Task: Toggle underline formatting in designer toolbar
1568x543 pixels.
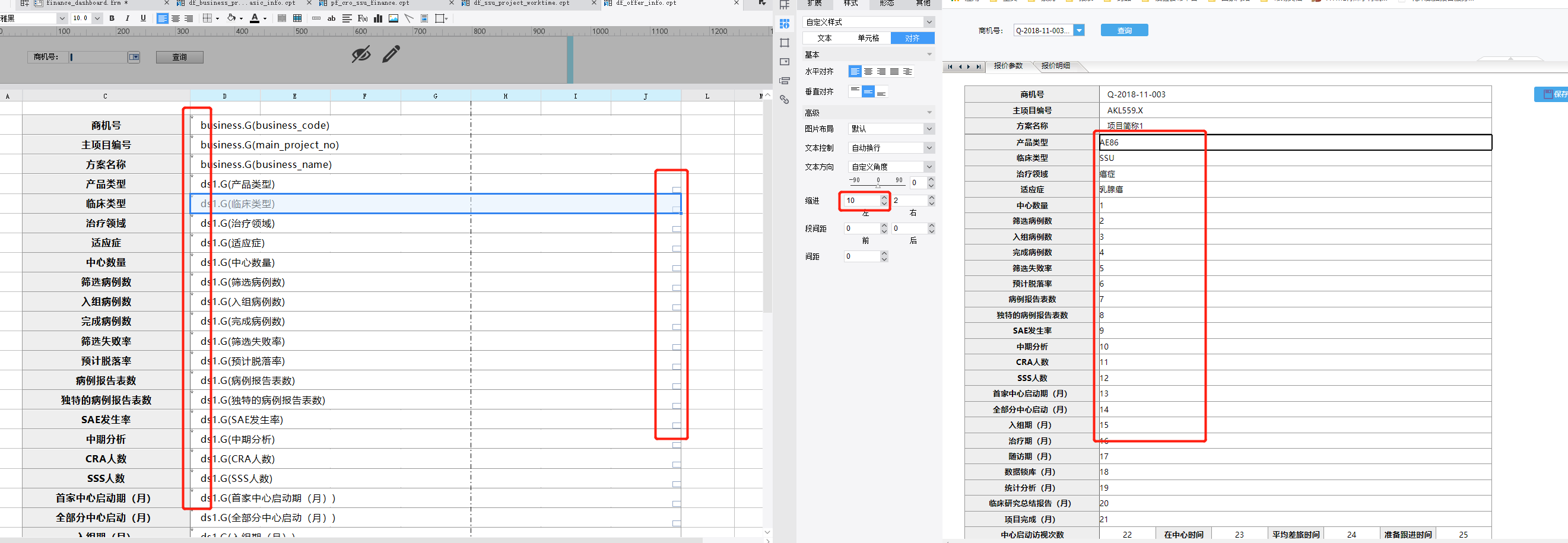Action: click(143, 18)
